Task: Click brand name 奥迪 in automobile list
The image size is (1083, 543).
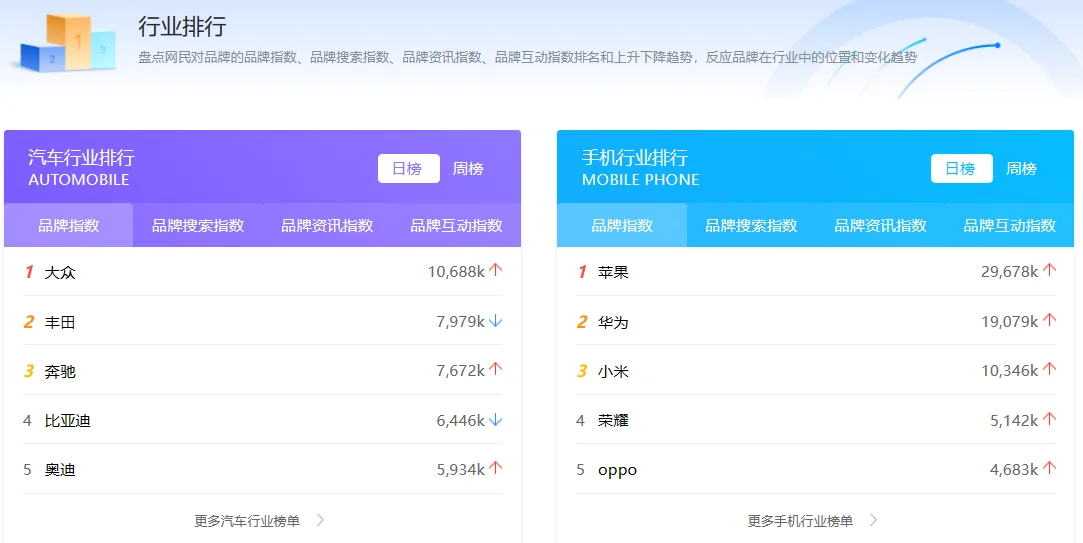Action: click(60, 470)
